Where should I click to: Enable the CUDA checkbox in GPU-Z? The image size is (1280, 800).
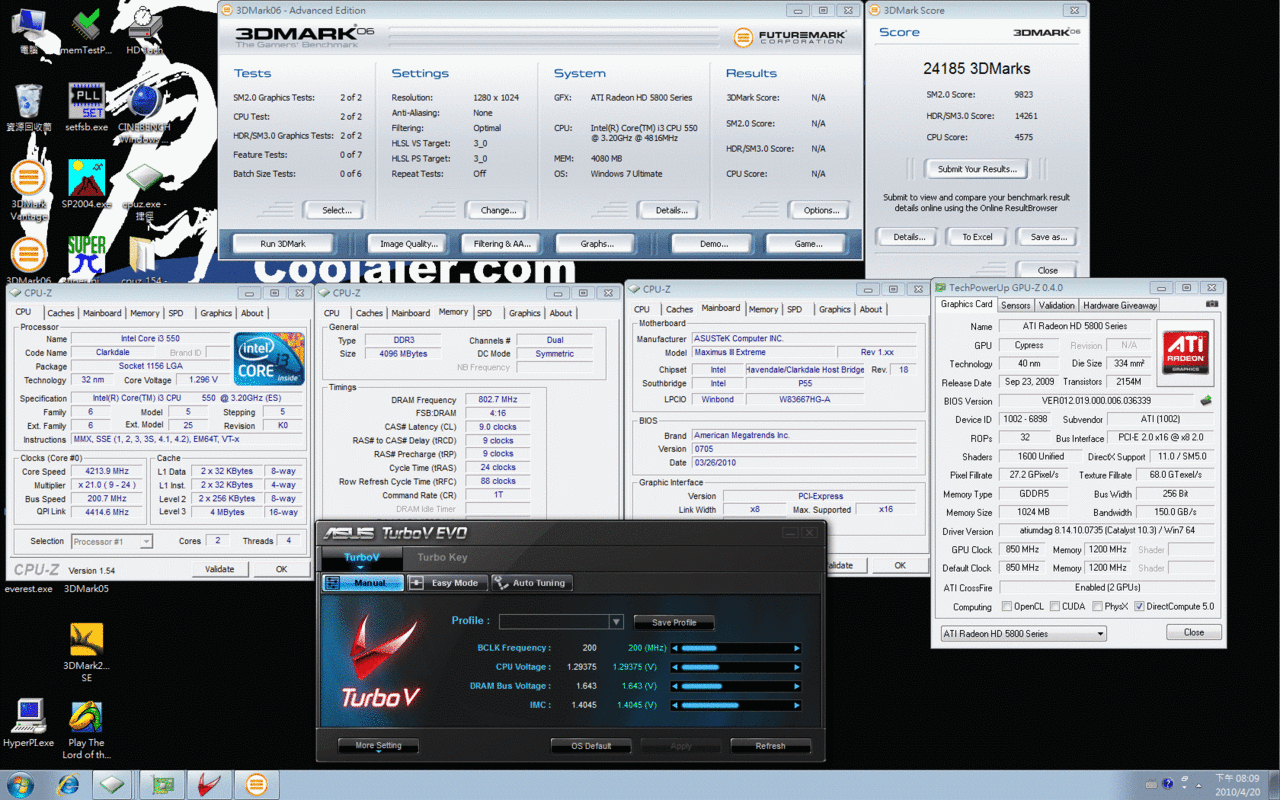click(x=1053, y=607)
